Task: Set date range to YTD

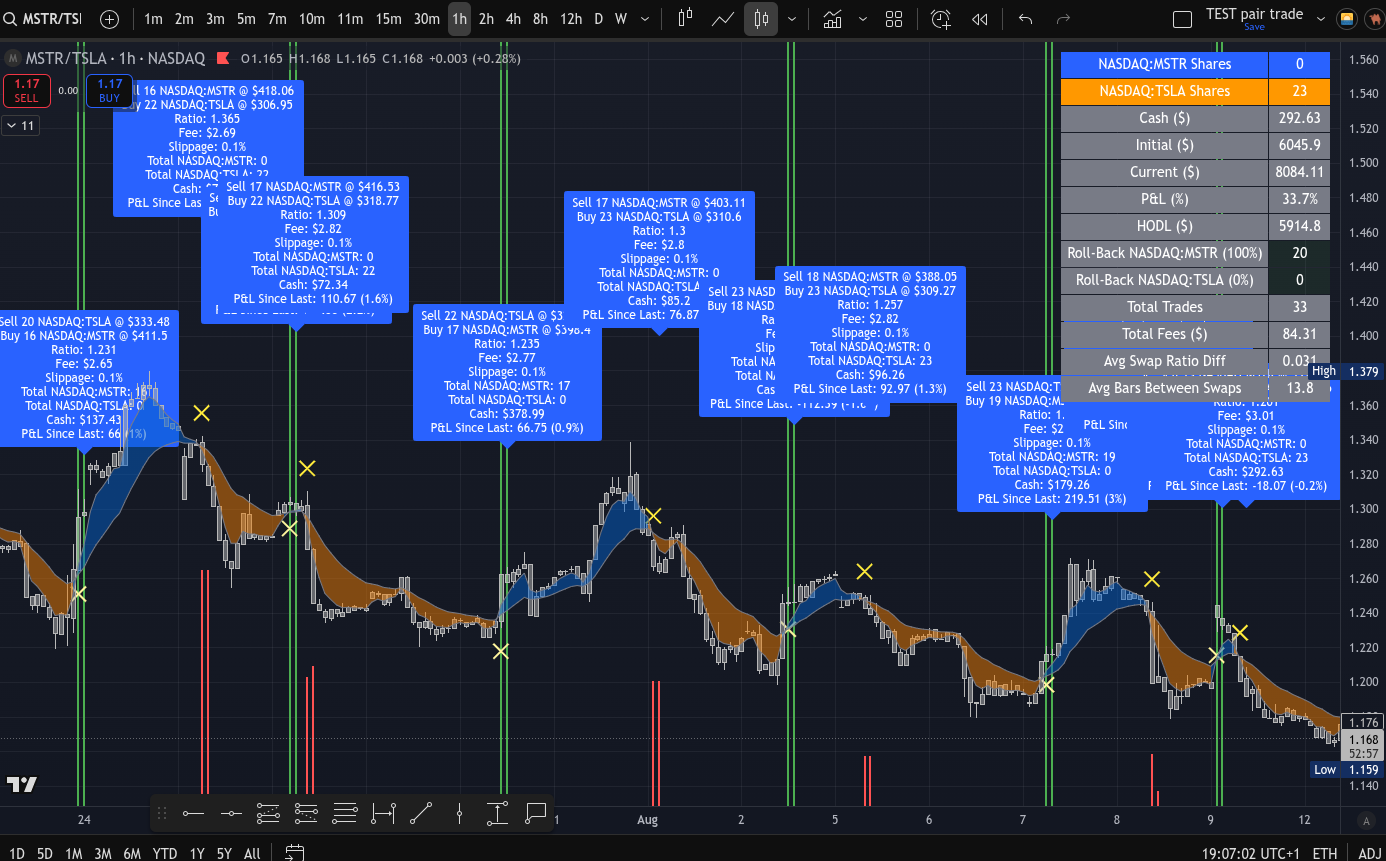Action: coord(165,853)
